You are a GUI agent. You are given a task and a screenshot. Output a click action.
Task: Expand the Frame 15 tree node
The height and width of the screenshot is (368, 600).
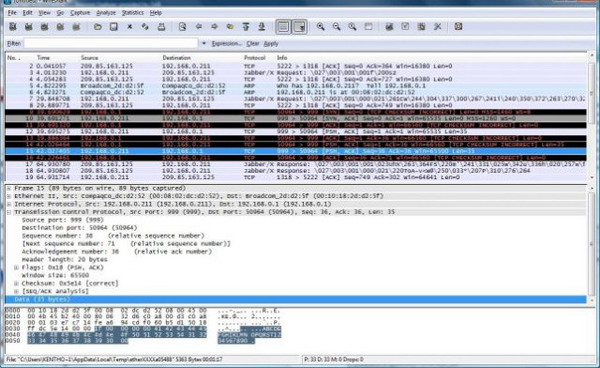9,188
